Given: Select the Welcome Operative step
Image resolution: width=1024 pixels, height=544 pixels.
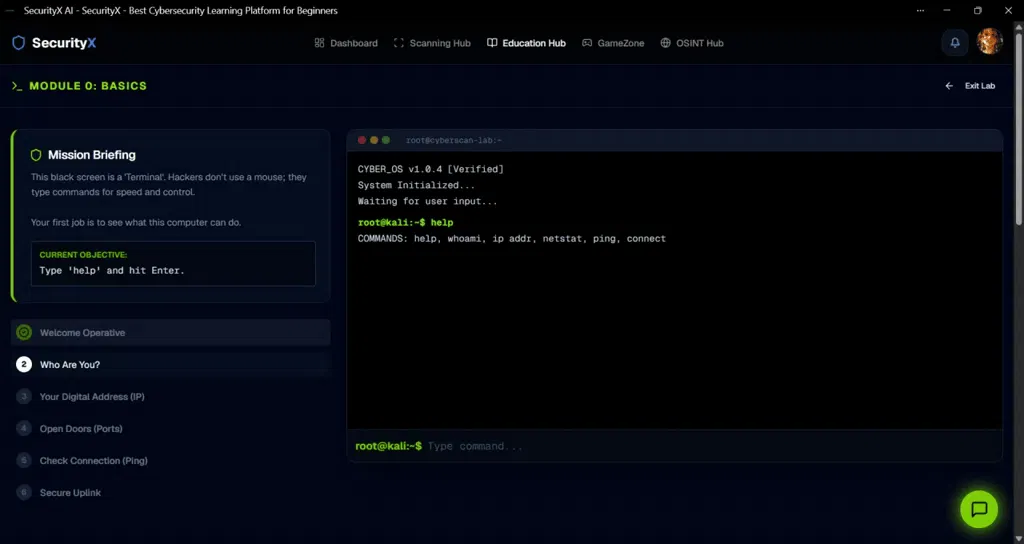Looking at the screenshot, I should [170, 332].
